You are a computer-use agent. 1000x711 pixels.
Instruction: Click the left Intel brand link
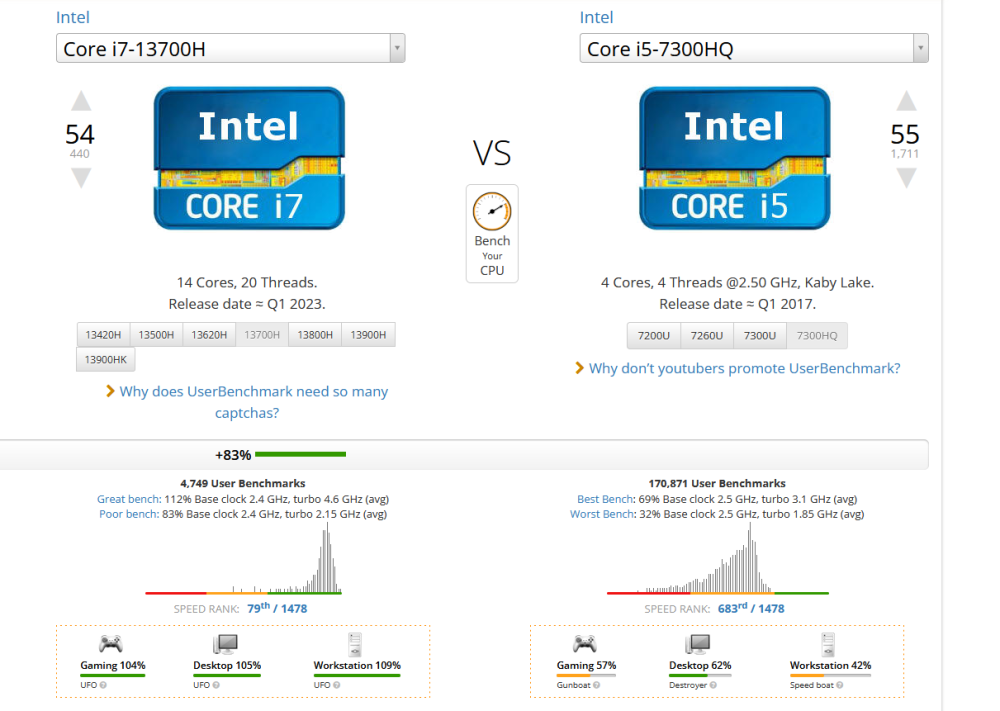[70, 17]
